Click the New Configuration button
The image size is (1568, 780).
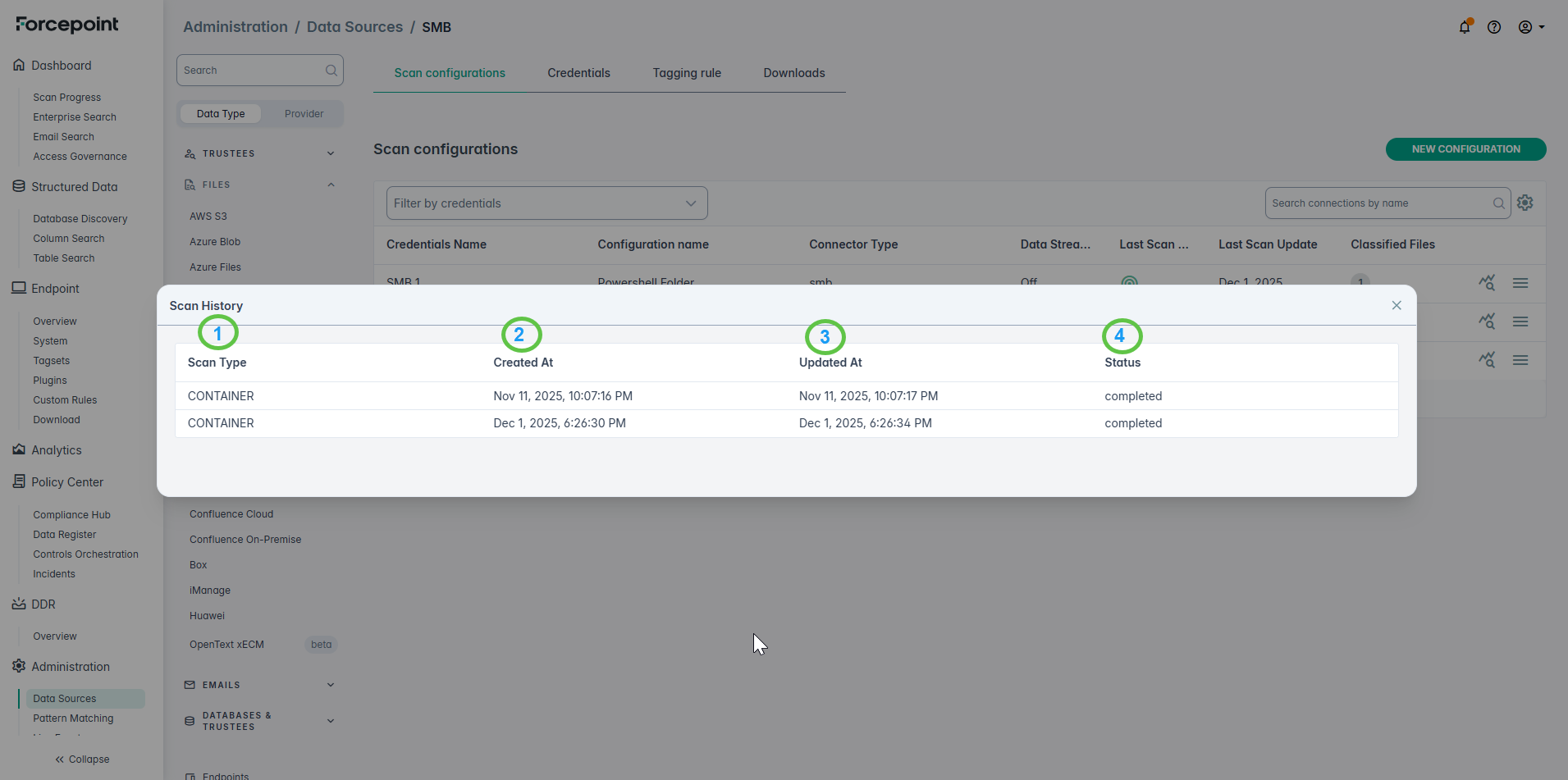pos(1465,149)
